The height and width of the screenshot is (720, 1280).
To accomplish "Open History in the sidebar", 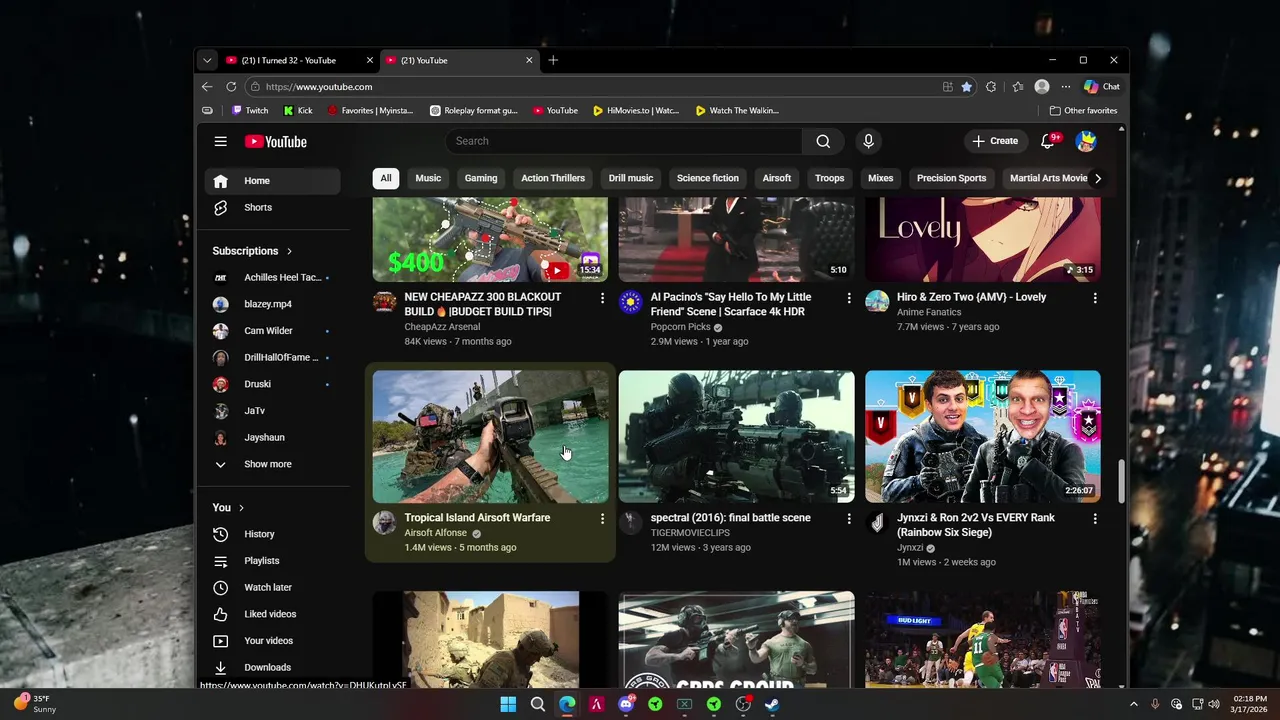I will tap(273, 534).
